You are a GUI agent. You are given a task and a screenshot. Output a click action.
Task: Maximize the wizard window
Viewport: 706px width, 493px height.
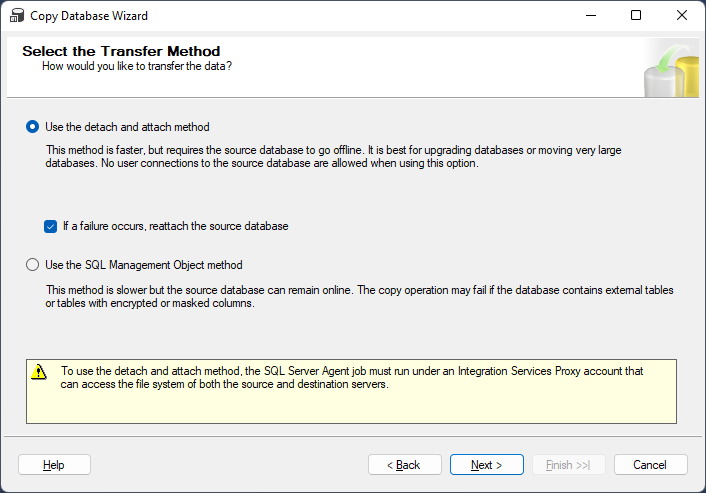click(636, 16)
